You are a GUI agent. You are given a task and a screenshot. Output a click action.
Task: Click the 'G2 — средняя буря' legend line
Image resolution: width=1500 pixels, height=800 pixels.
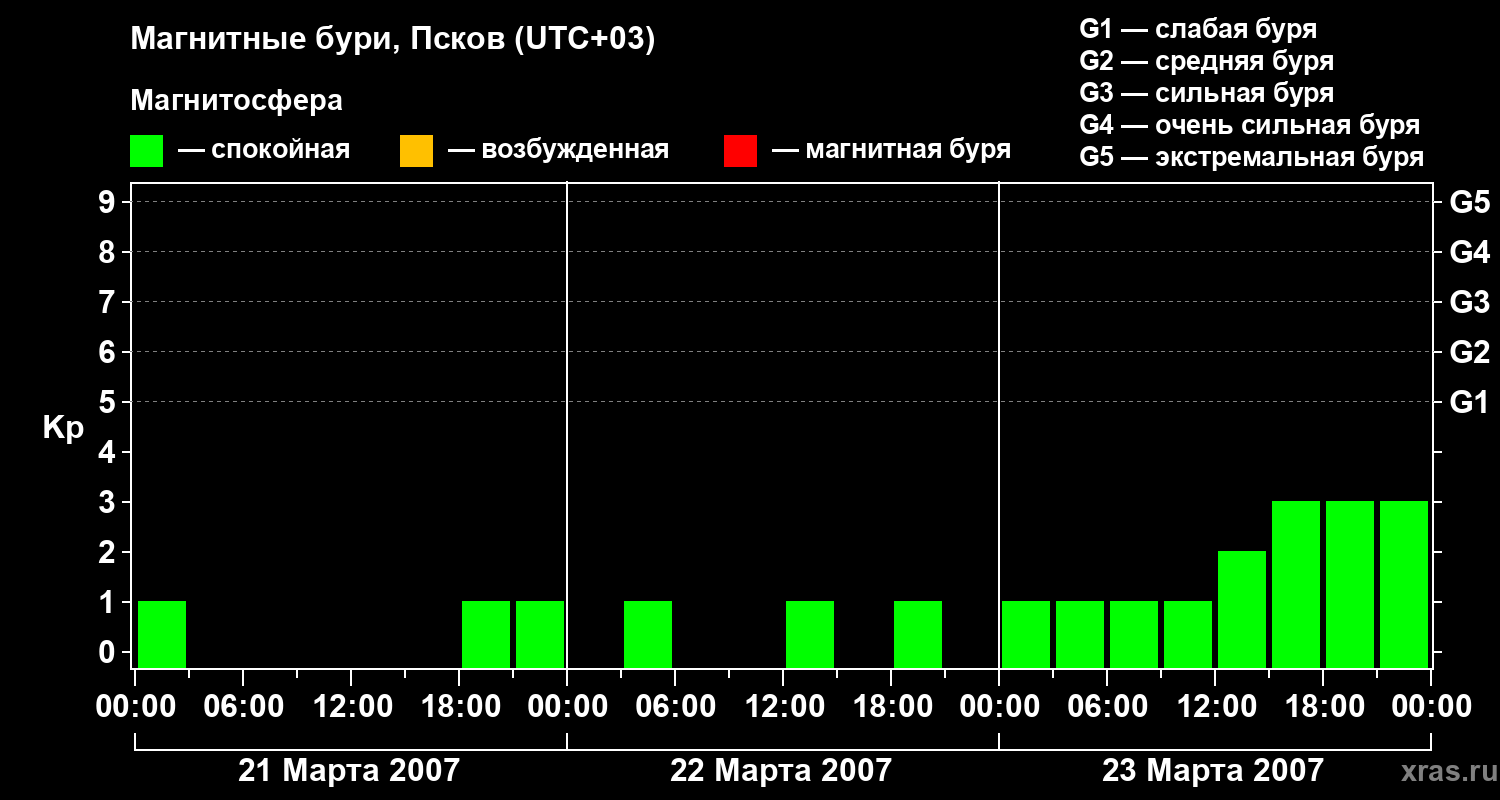tap(1207, 61)
